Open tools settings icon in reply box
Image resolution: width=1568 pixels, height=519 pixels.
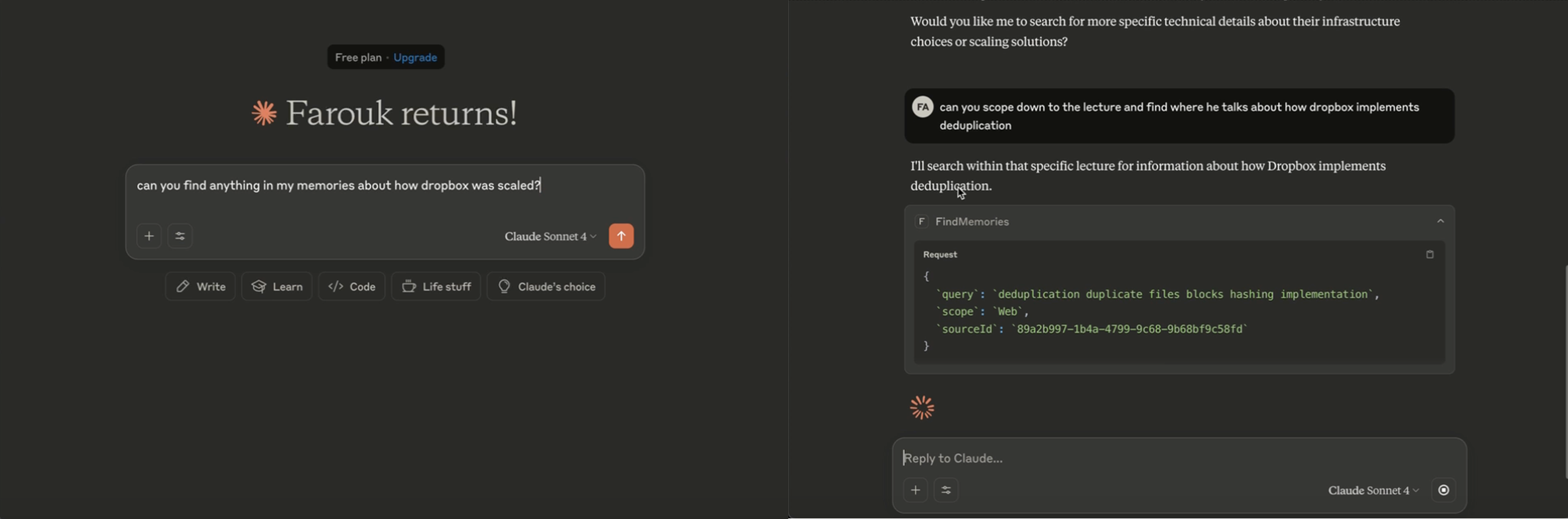(x=946, y=491)
